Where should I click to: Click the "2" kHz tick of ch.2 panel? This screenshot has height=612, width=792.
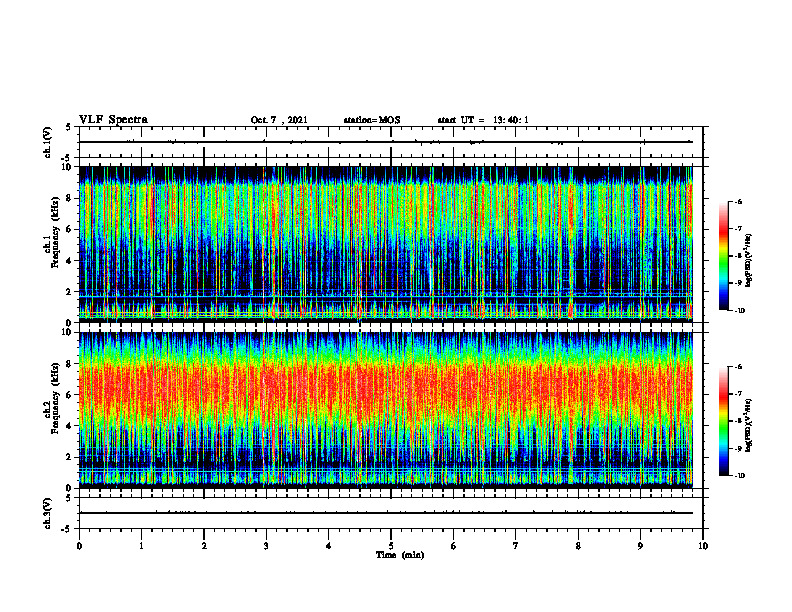click(70, 457)
